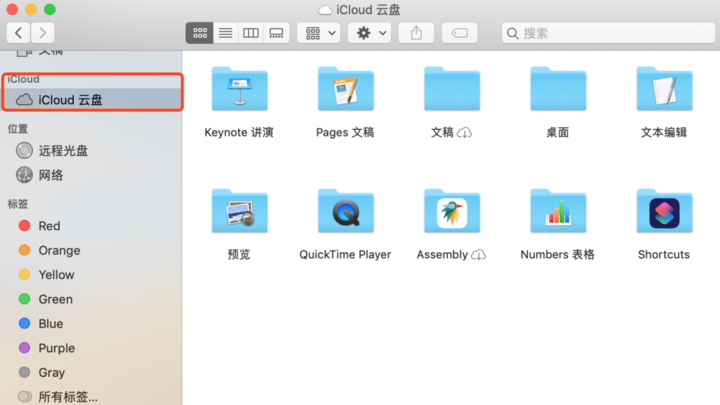720x405 pixels.
Task: Click the iCloud sidebar section header
Action: pos(23,79)
